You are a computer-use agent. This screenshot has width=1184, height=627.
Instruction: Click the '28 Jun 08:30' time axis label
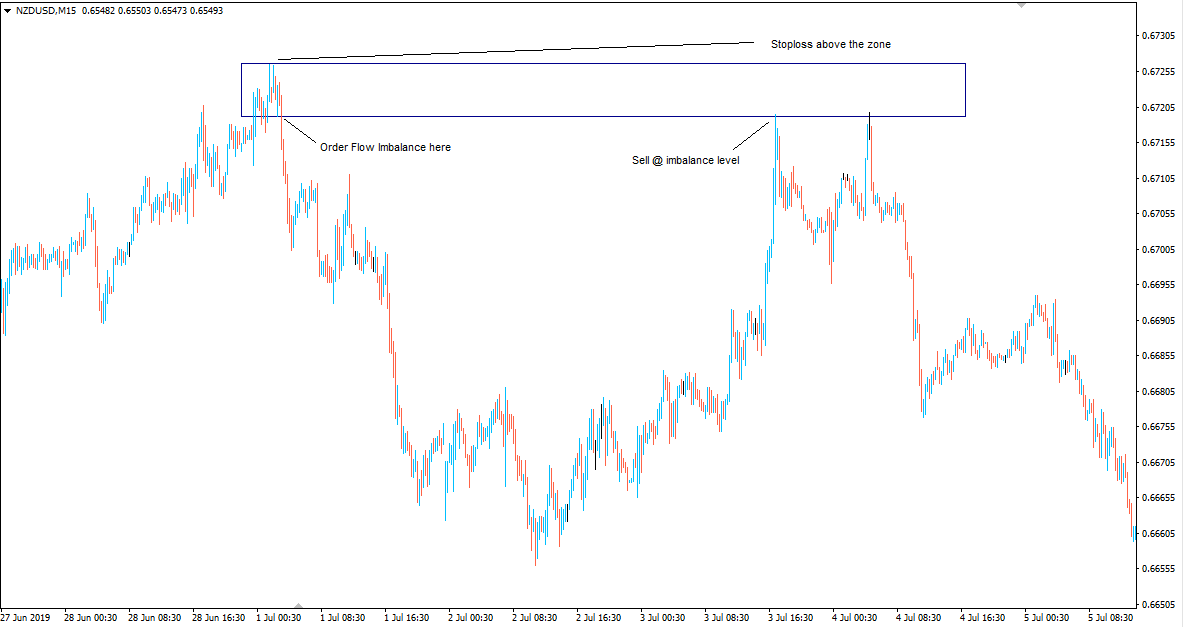click(155, 618)
